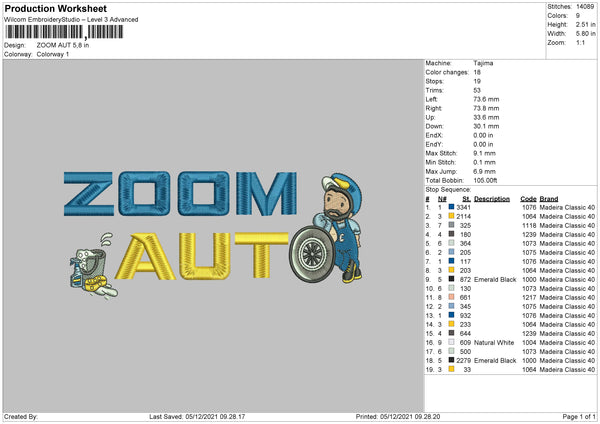Click the Description column header

[492, 199]
